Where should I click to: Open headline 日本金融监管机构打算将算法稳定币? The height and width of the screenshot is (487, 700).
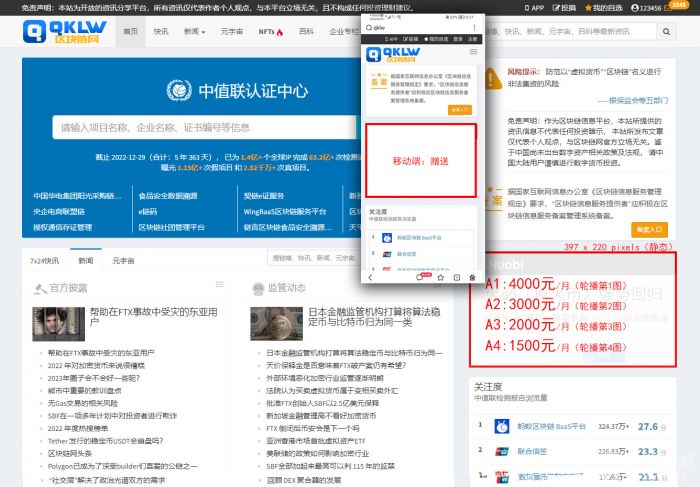(x=374, y=316)
